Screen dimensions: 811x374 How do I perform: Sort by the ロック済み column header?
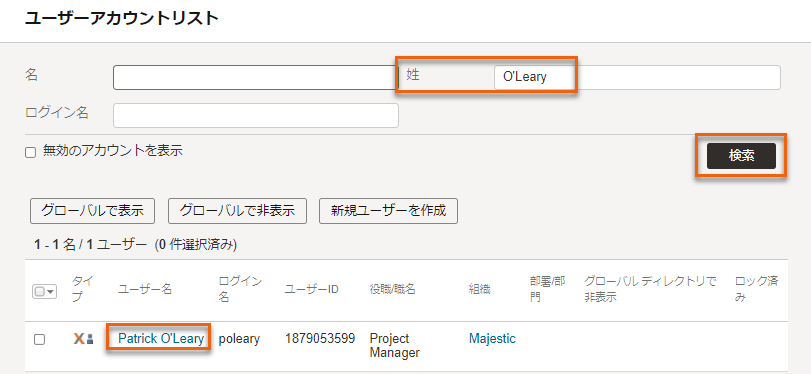pos(757,289)
